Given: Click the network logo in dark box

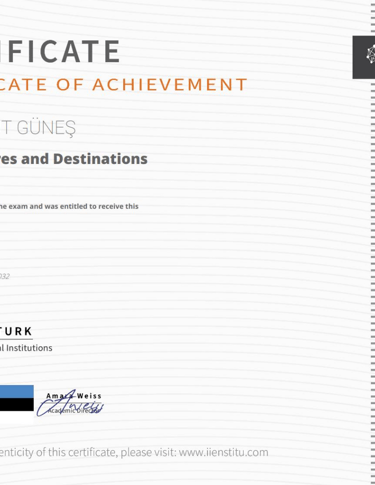Looking at the screenshot, I should [x=364, y=57].
